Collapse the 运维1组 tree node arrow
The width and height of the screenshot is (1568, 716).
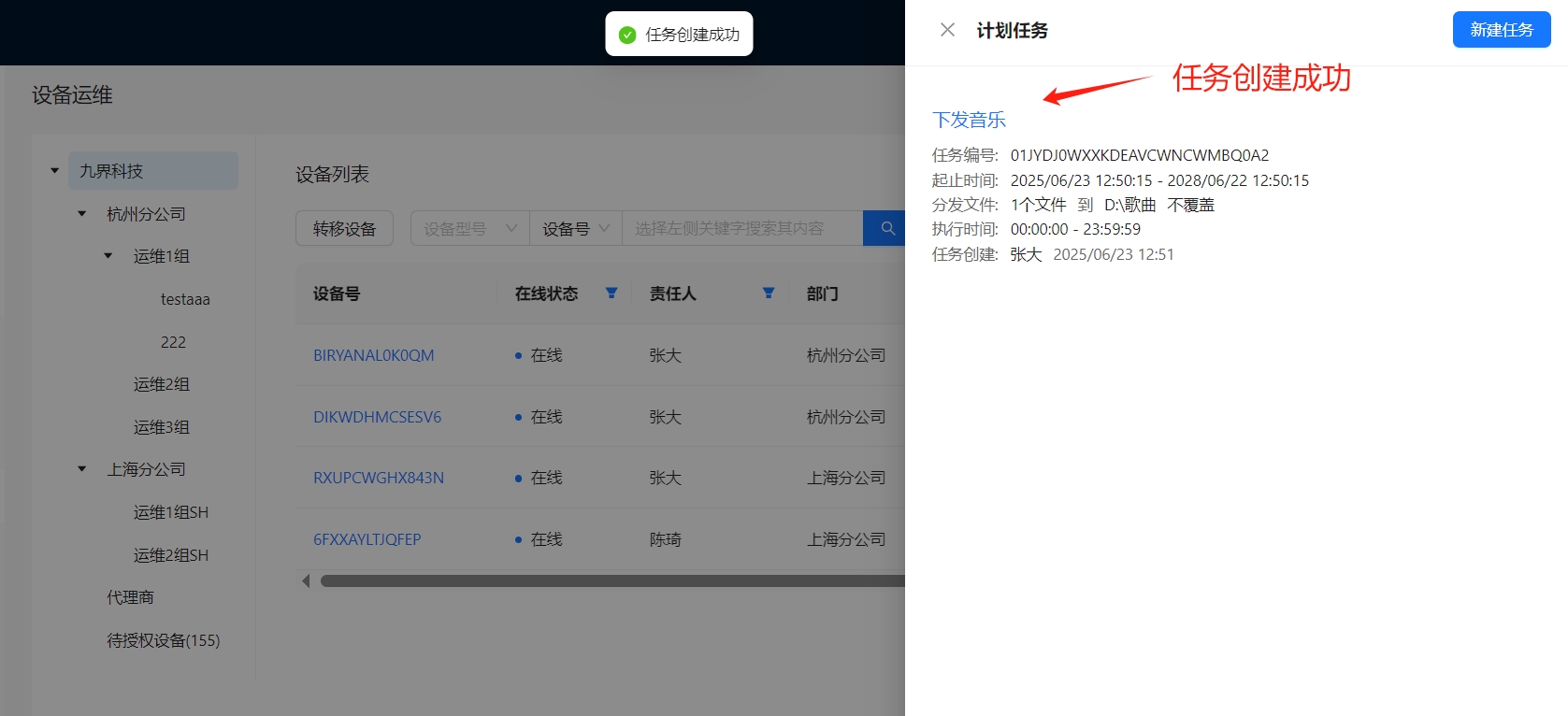pyautogui.click(x=108, y=256)
